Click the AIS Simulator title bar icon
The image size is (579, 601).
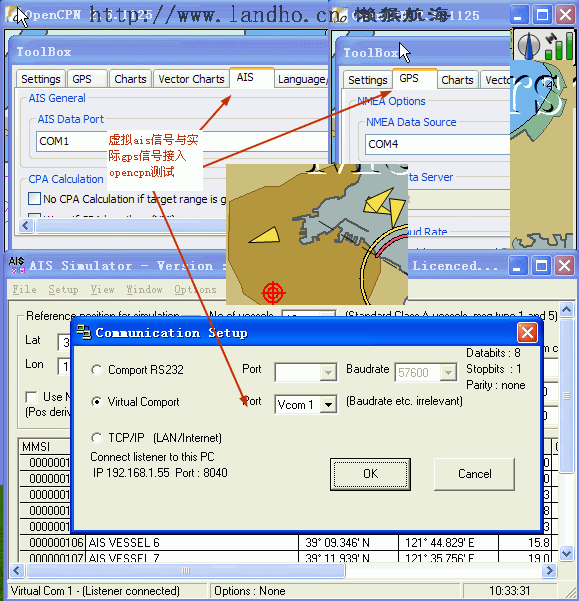[17, 265]
